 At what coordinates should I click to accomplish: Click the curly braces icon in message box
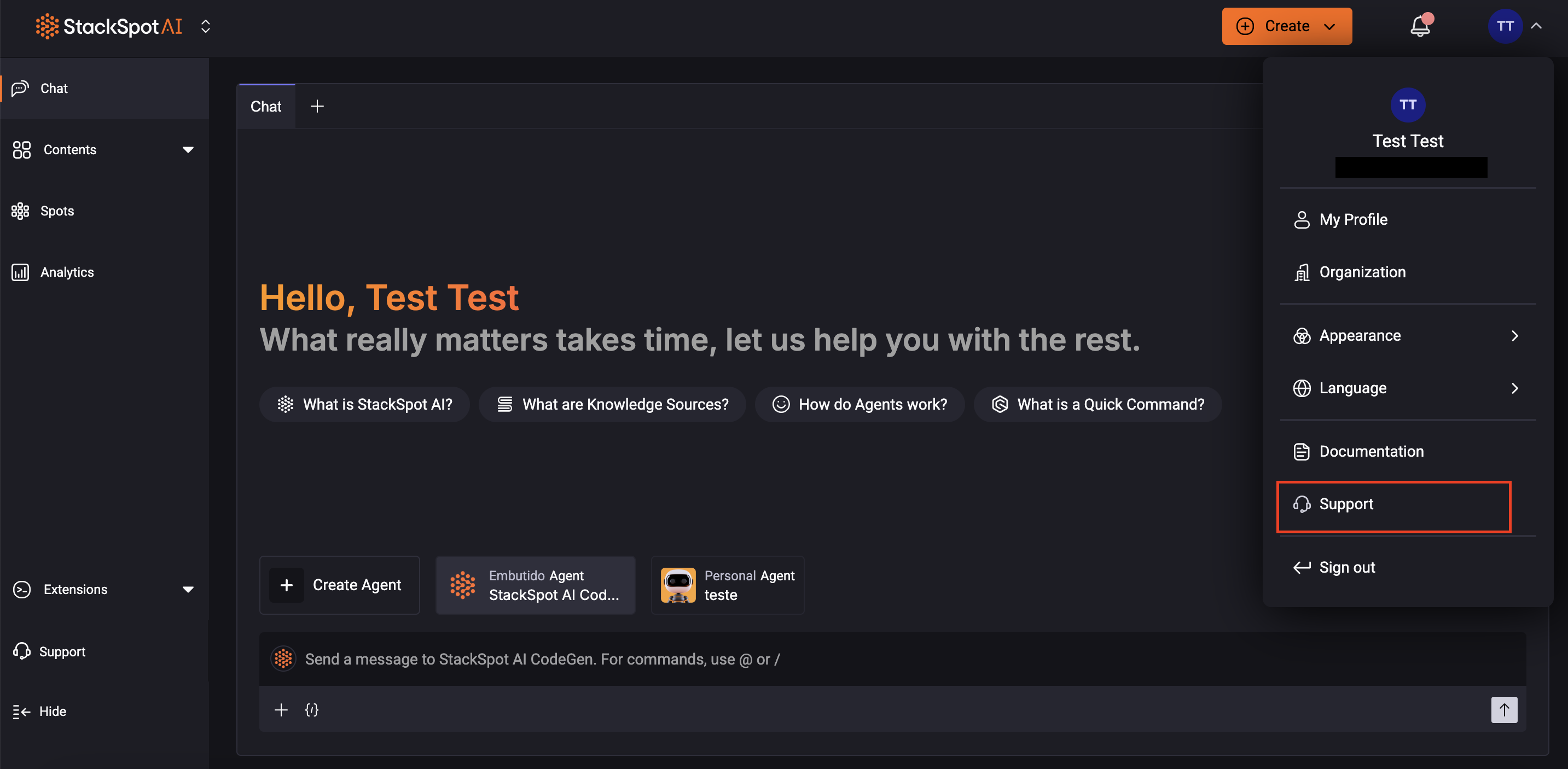point(312,710)
